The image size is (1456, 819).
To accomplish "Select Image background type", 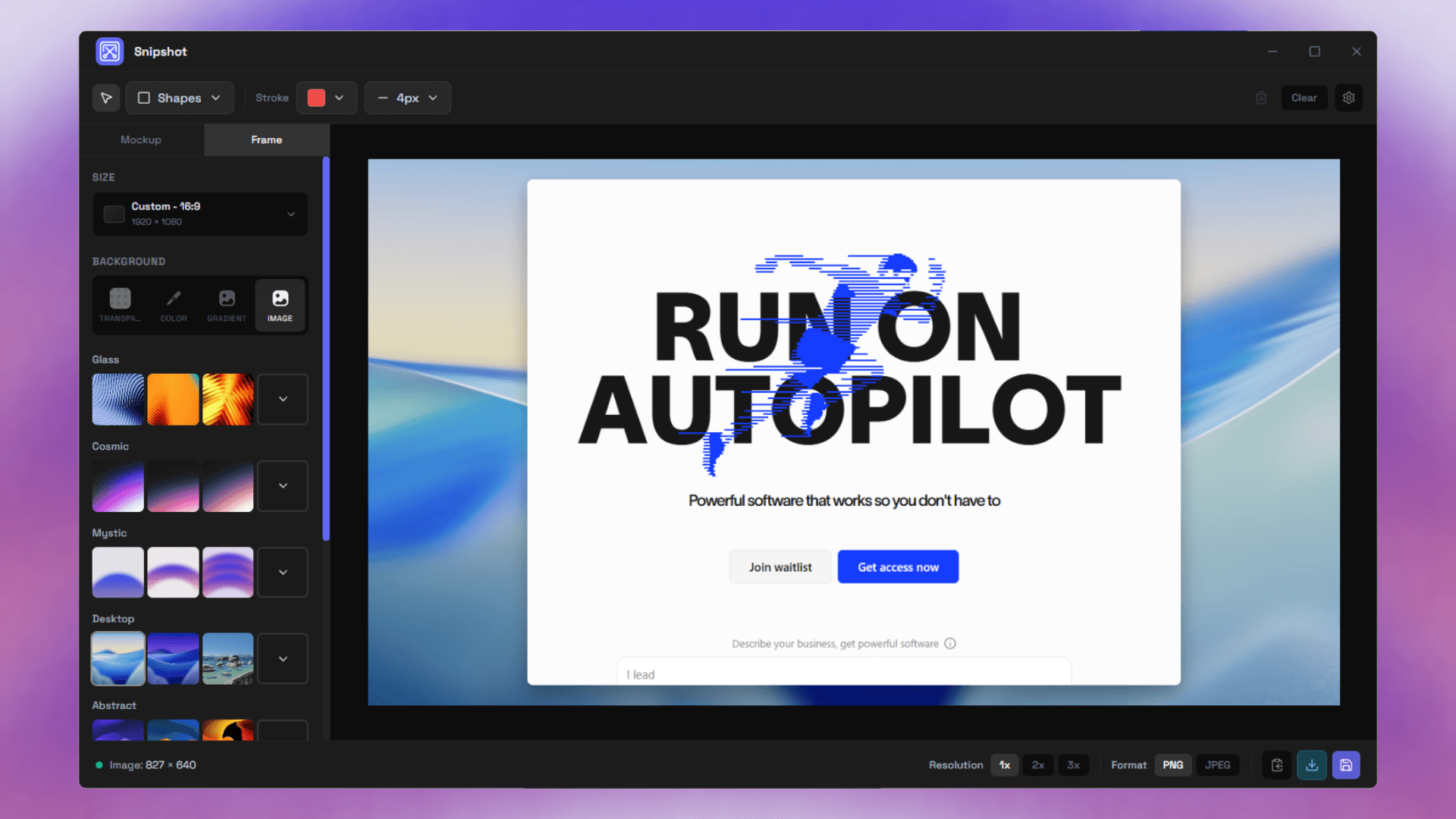I will tap(280, 305).
